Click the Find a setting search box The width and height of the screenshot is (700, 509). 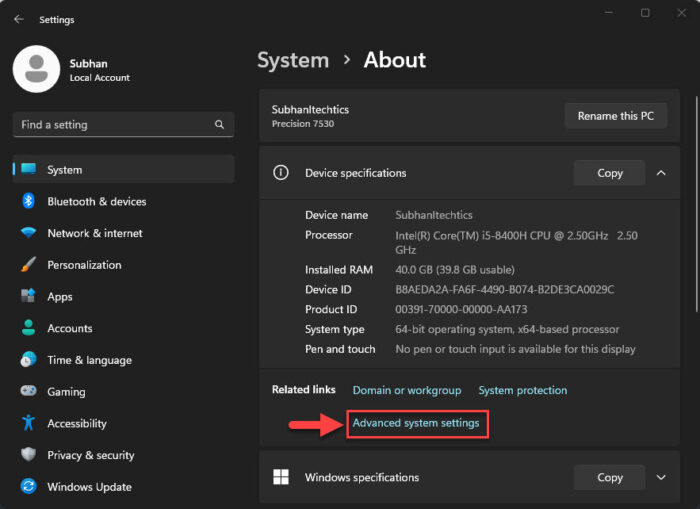[x=124, y=125]
